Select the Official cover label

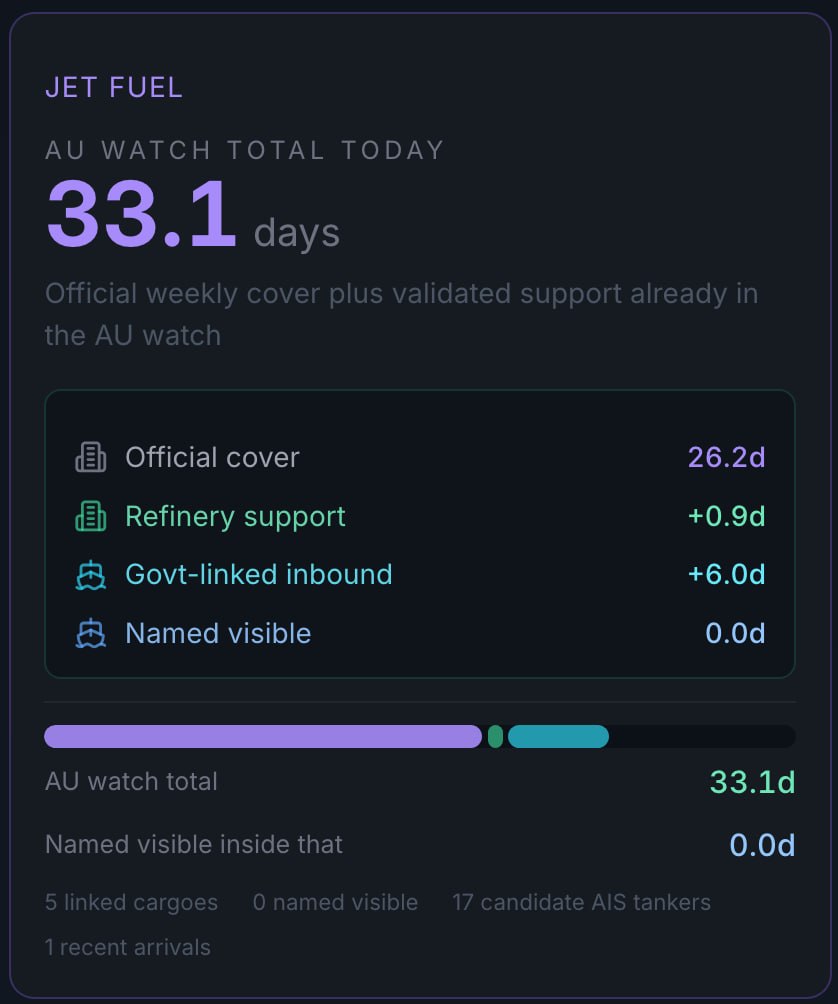click(x=213, y=457)
